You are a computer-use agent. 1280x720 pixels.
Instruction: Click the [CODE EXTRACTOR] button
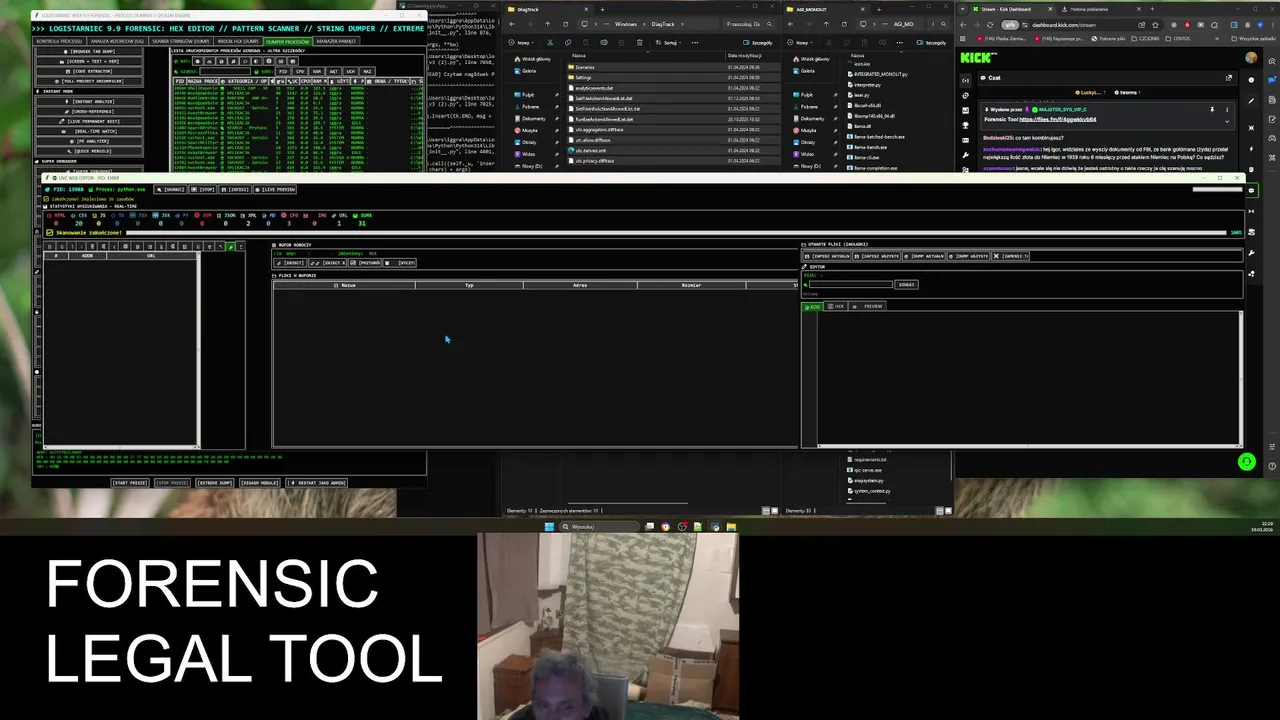(89, 71)
